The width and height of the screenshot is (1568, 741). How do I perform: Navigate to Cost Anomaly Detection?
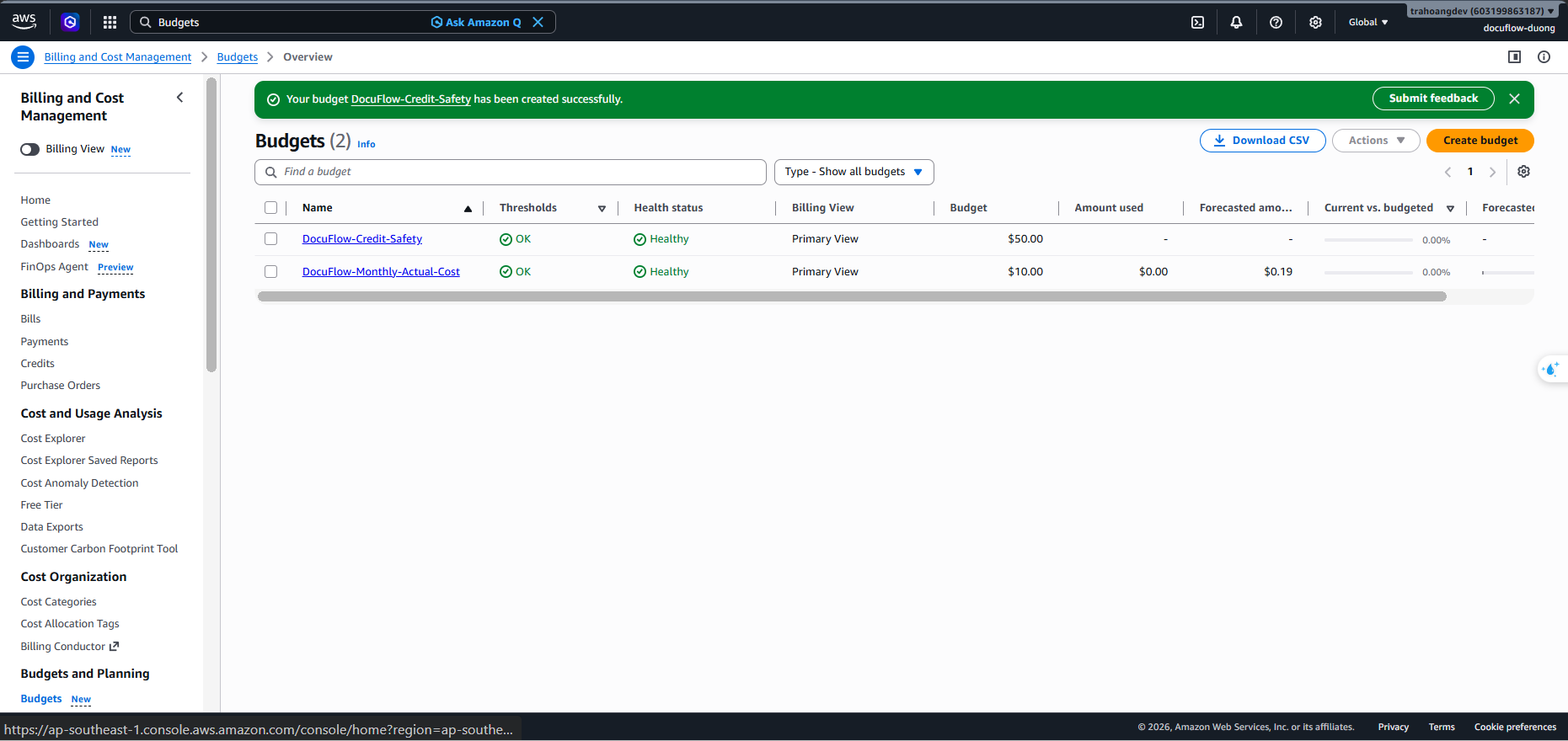click(80, 483)
